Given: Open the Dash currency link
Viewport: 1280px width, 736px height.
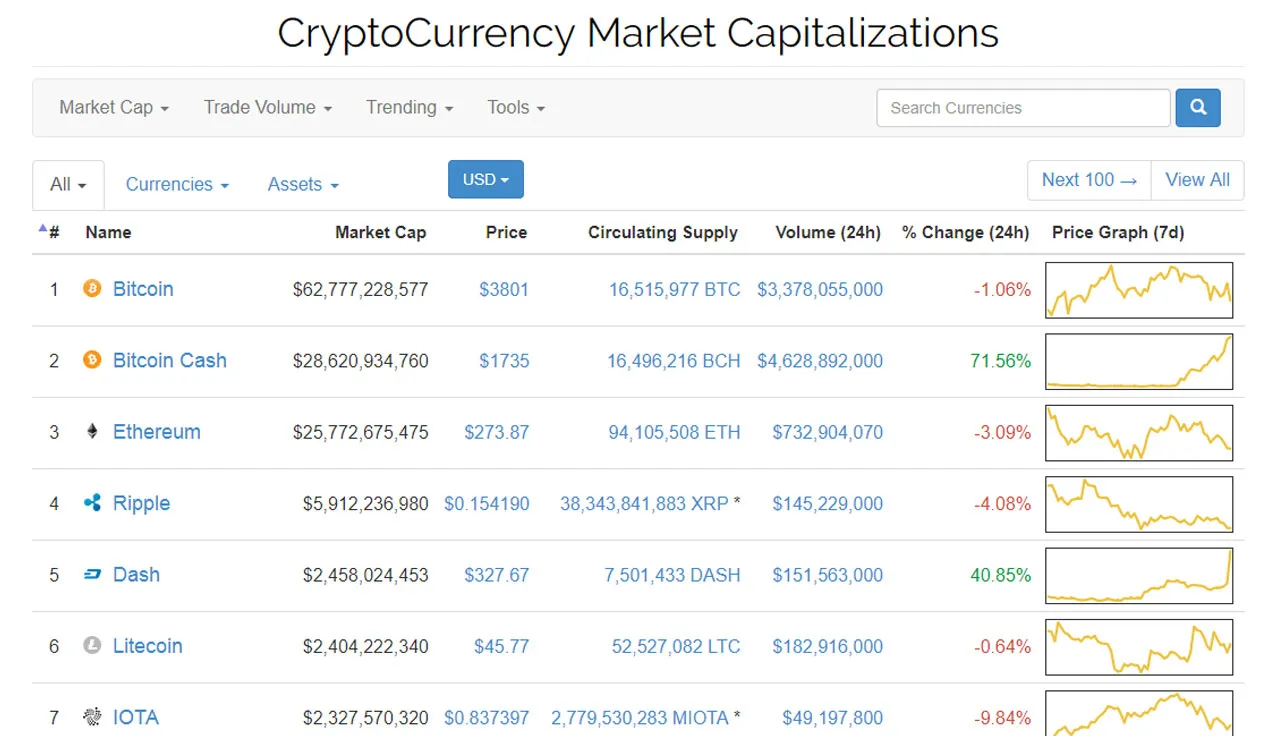Looking at the screenshot, I should click(x=136, y=575).
